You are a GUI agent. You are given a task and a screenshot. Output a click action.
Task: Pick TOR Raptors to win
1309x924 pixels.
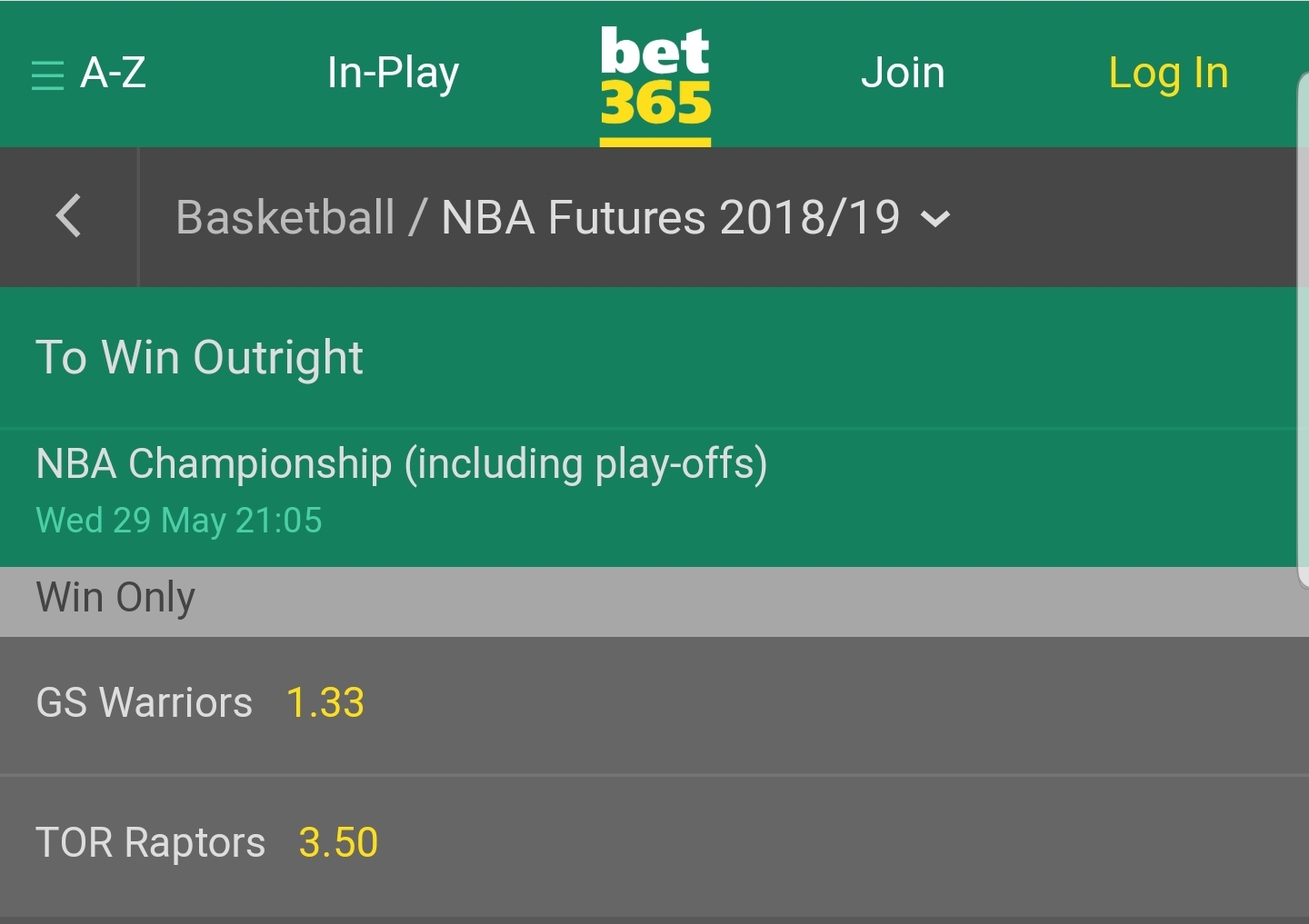tap(150, 842)
